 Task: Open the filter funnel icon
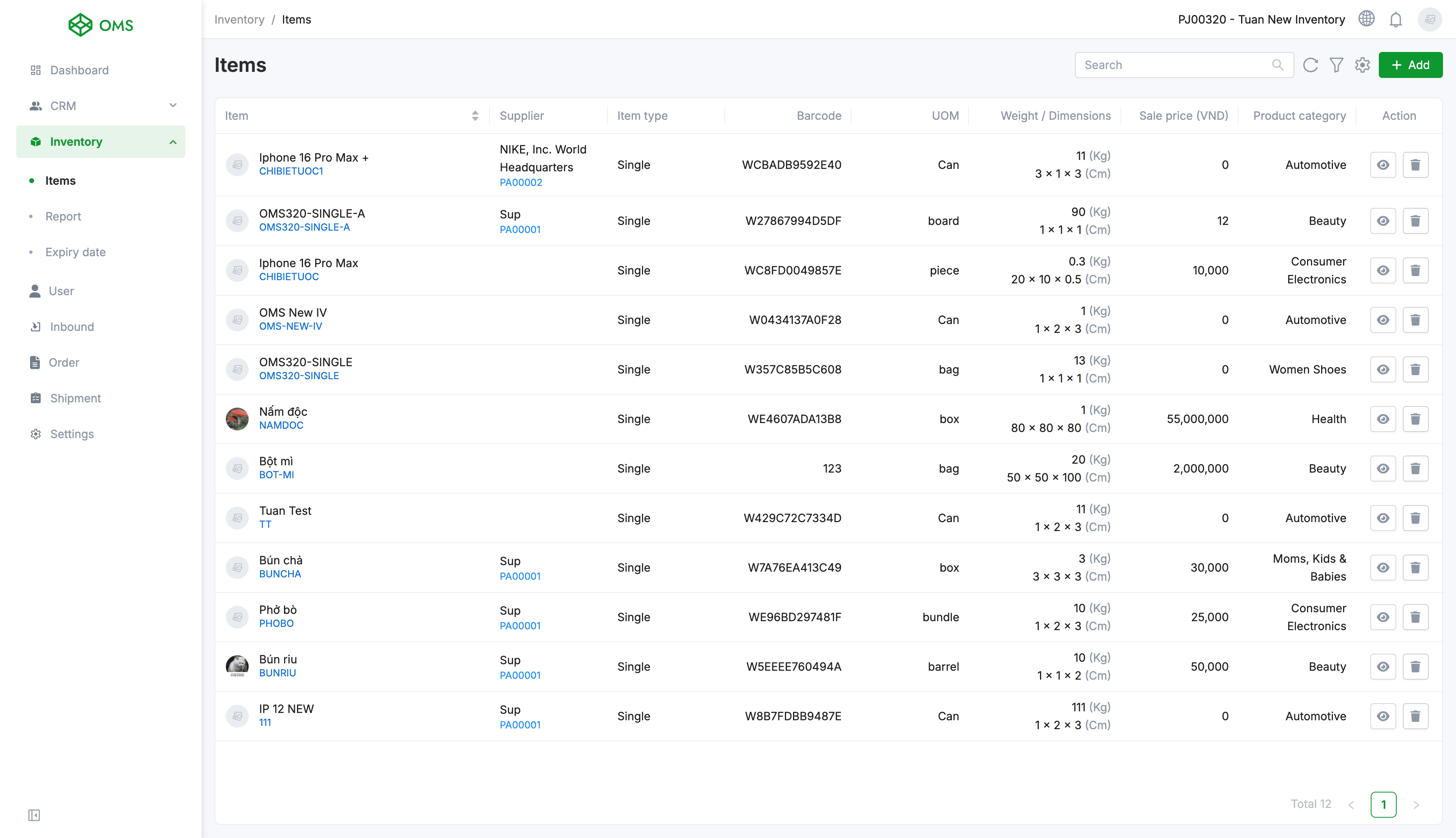point(1336,65)
